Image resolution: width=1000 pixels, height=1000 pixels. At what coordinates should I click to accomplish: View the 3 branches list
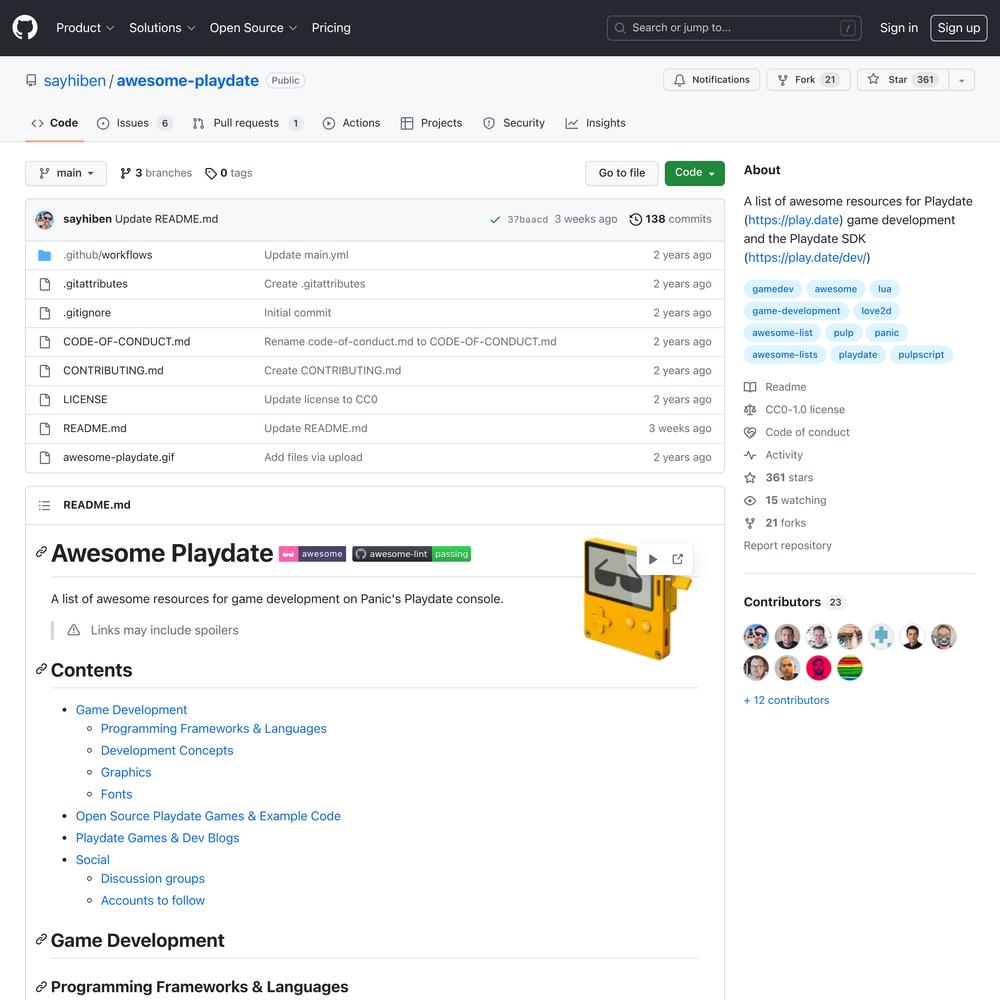click(156, 173)
